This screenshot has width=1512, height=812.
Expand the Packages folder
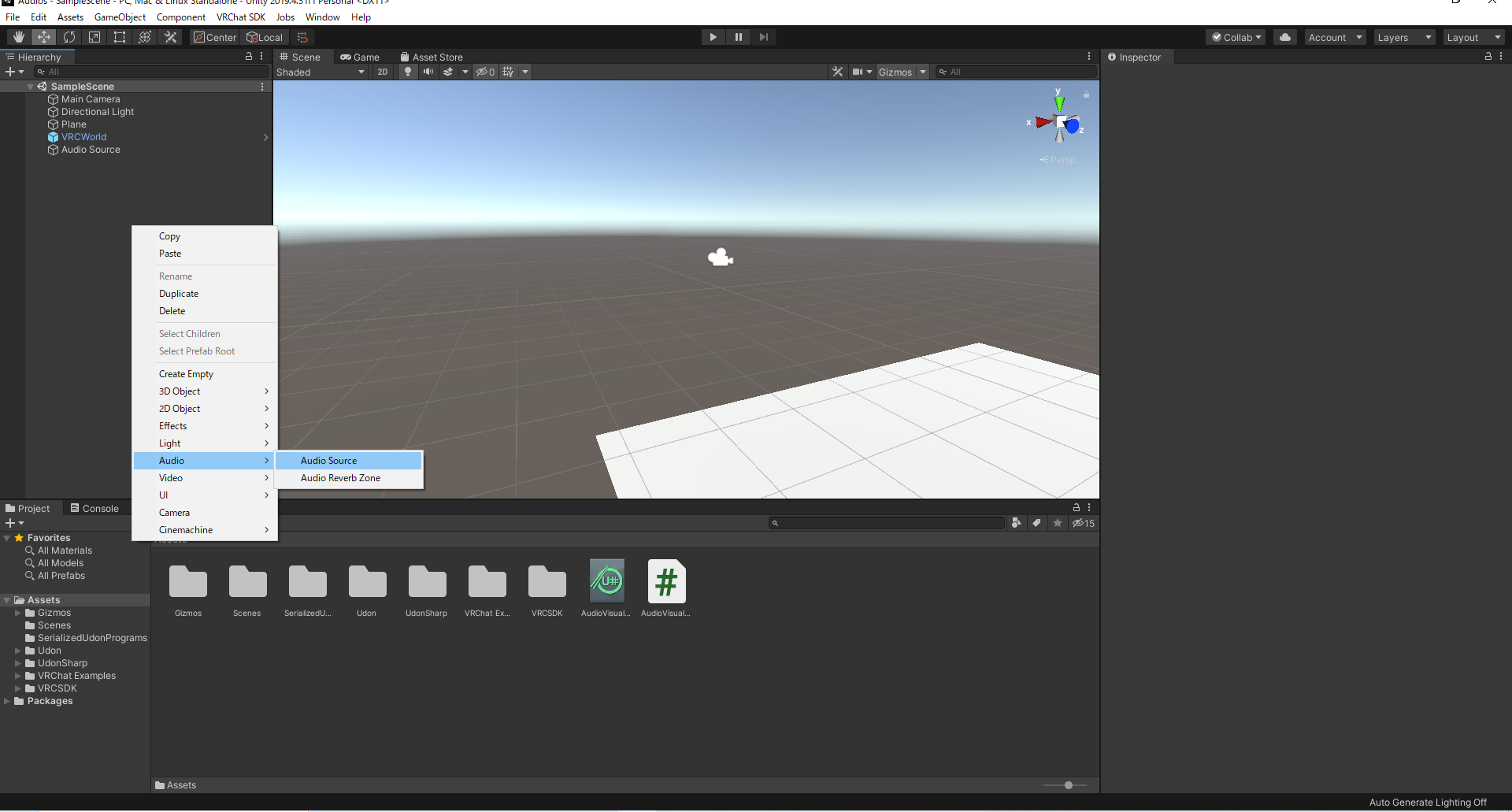click(x=7, y=701)
